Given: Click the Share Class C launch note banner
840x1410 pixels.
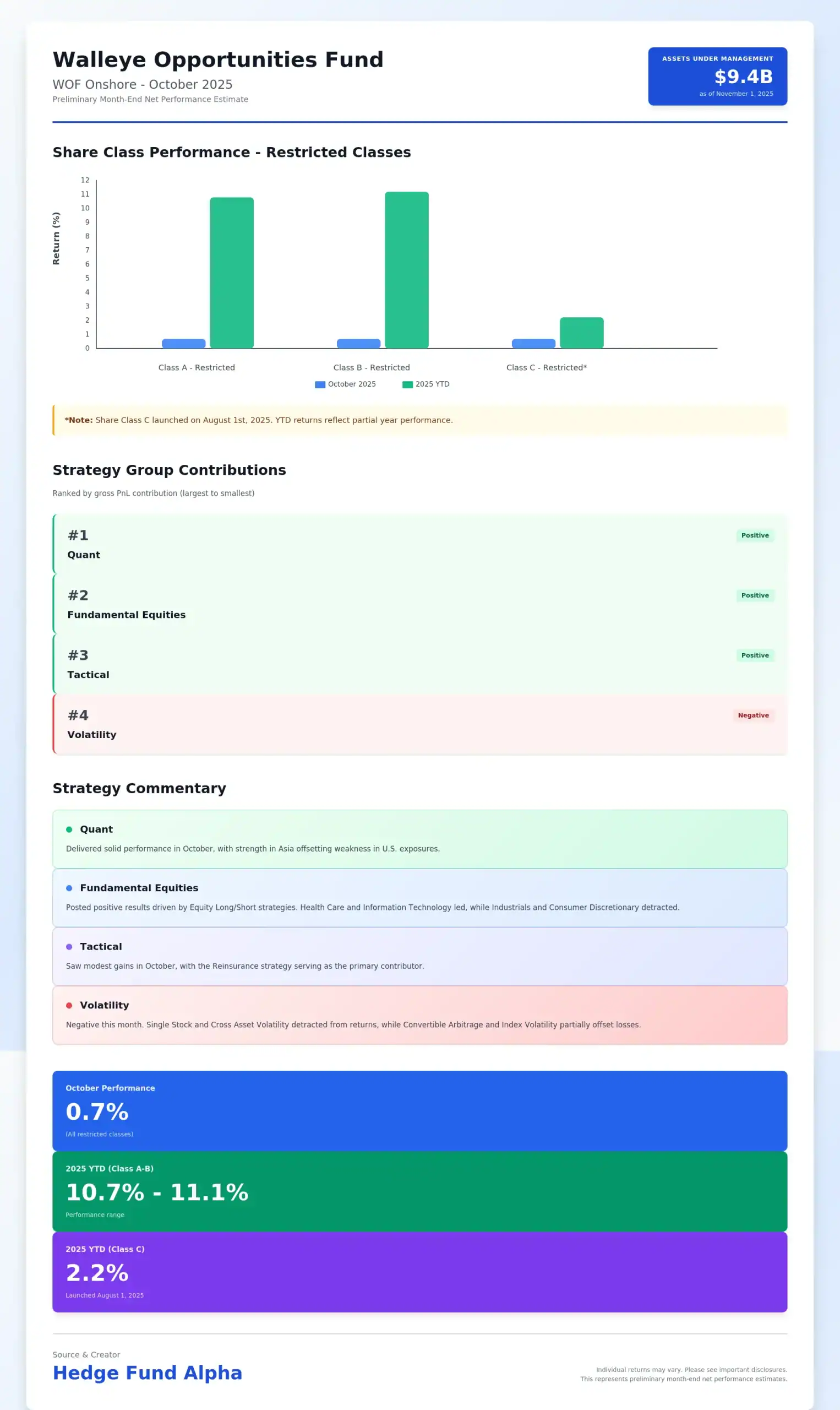Looking at the screenshot, I should pyautogui.click(x=419, y=420).
